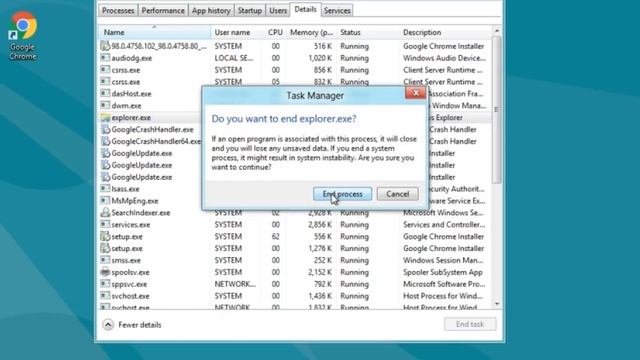Click the explorer.exe folder icon
The image size is (640, 360).
(105, 117)
